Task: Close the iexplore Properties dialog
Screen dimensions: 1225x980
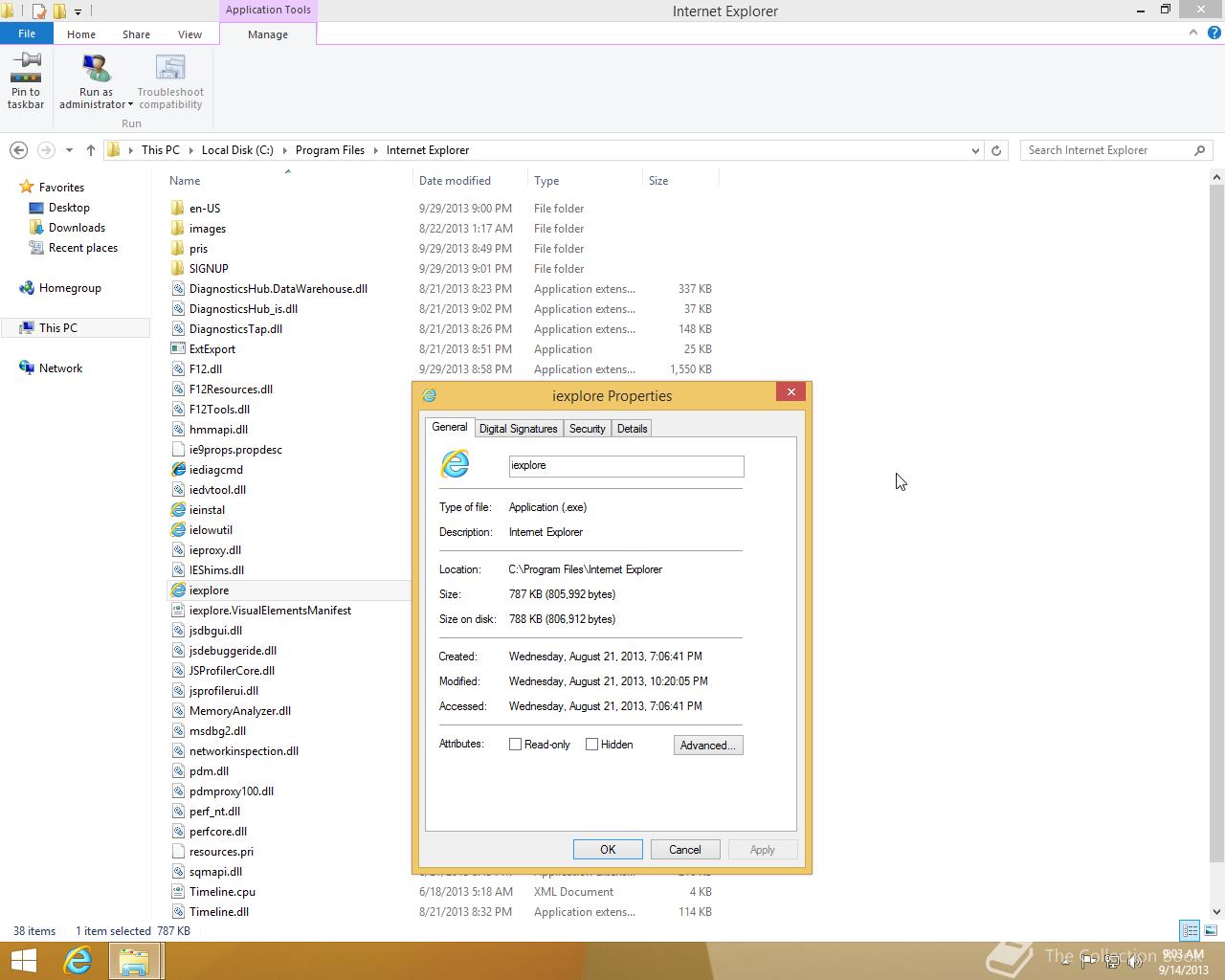Action: pos(791,391)
